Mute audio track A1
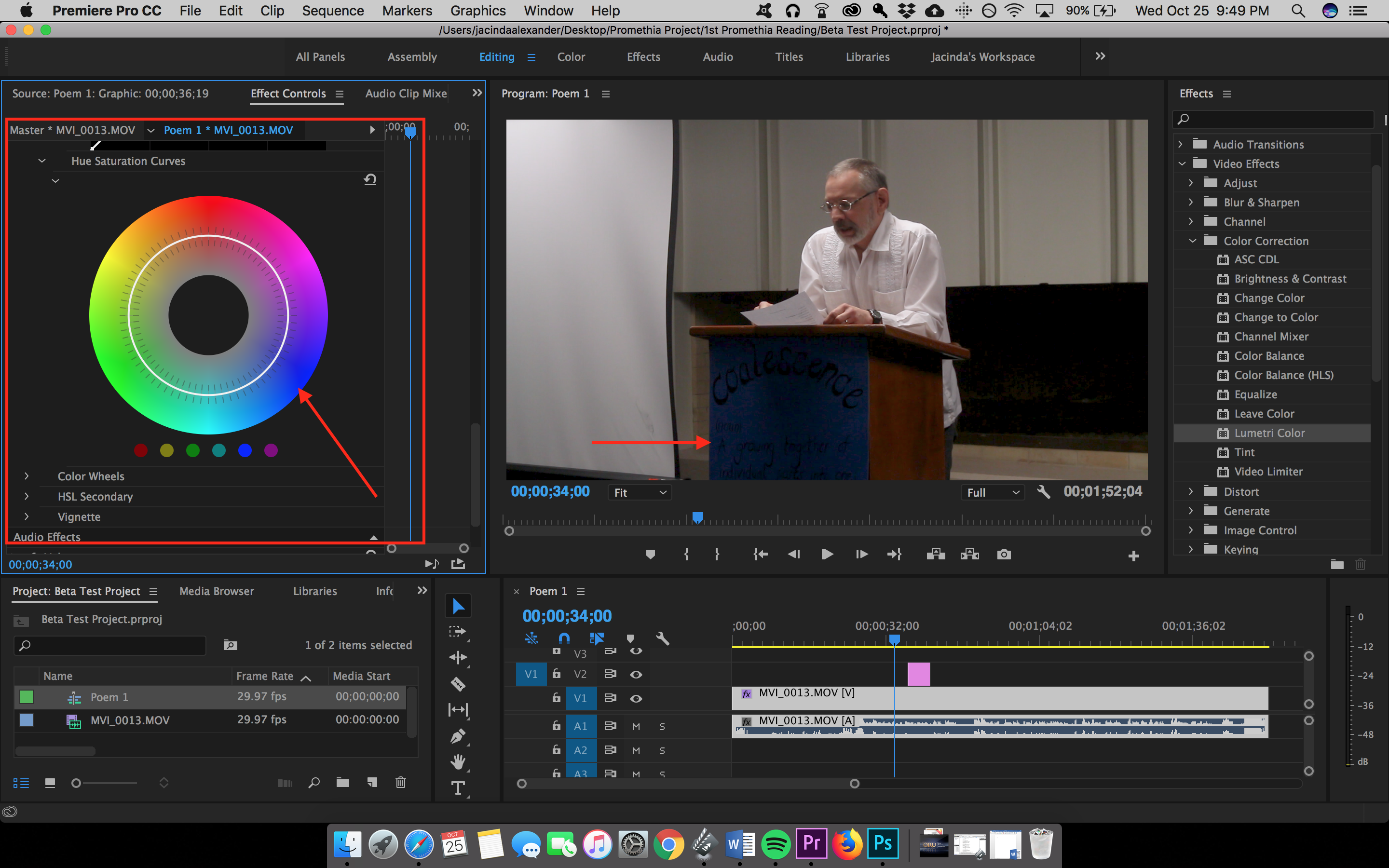Viewport: 1389px width, 868px height. click(x=635, y=726)
